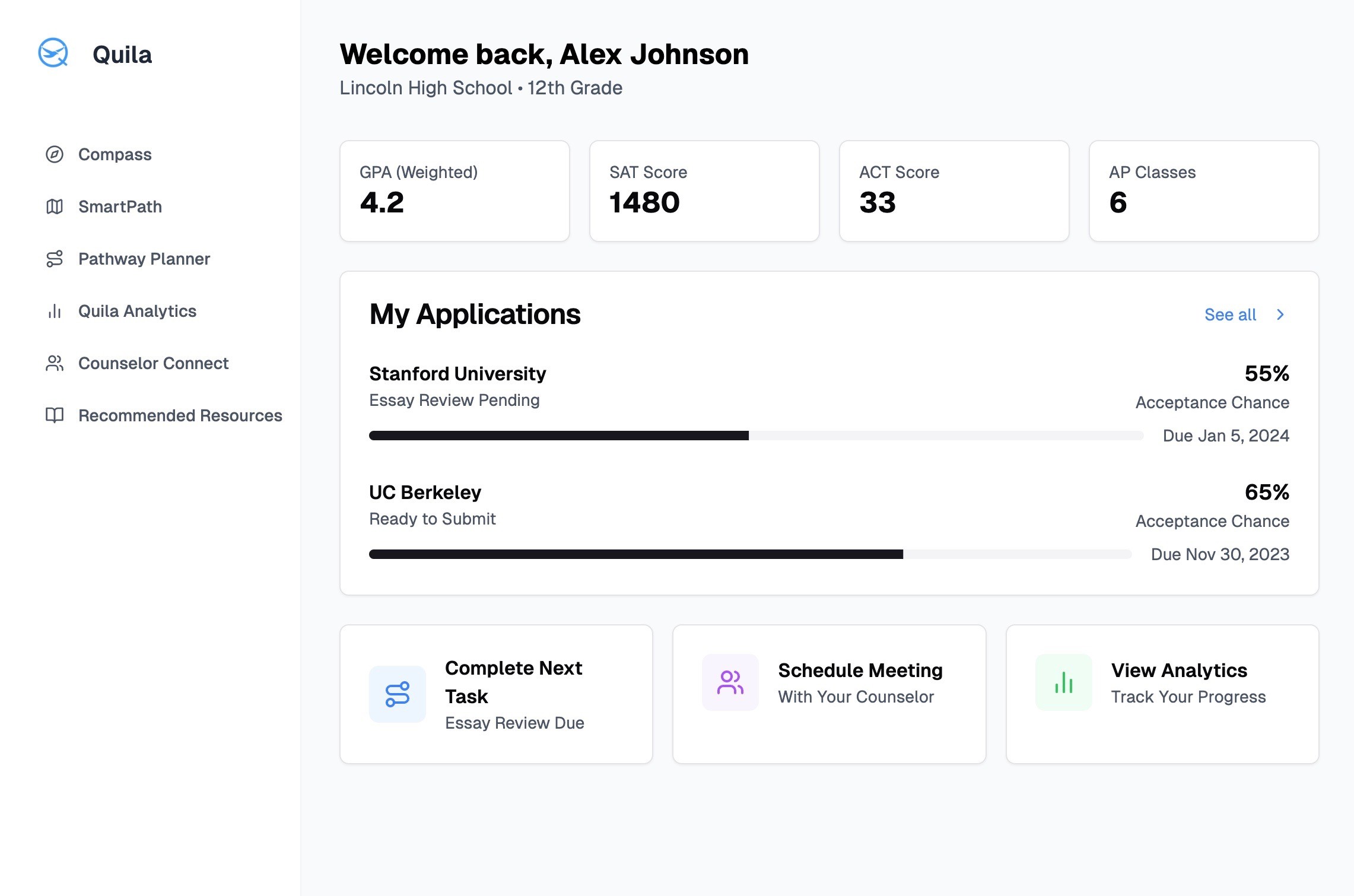
Task: Click the Quila bird logo icon
Action: pyautogui.click(x=53, y=53)
